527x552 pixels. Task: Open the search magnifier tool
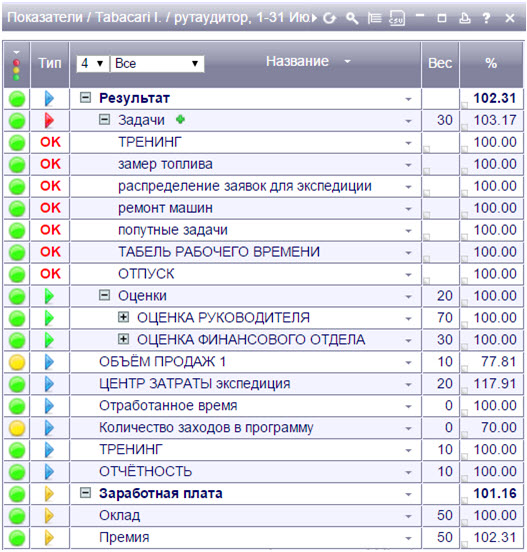pos(352,18)
